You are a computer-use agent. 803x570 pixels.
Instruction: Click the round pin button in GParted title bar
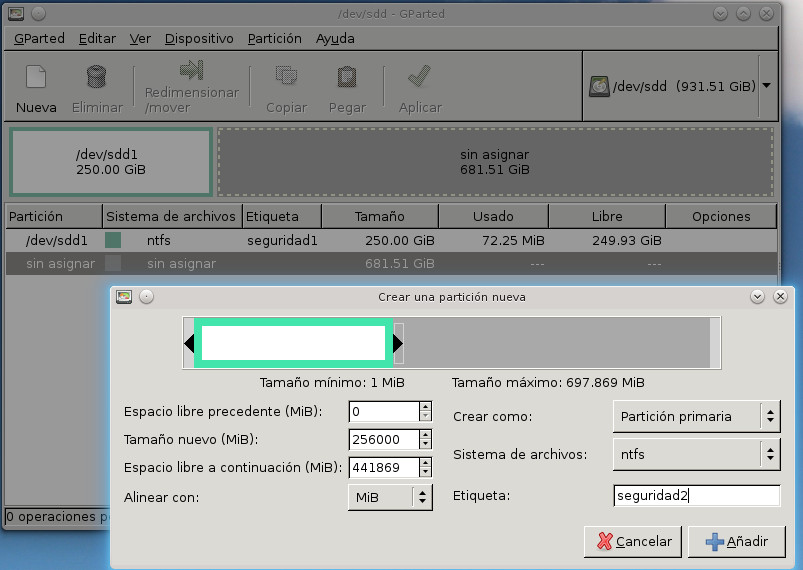click(38, 14)
